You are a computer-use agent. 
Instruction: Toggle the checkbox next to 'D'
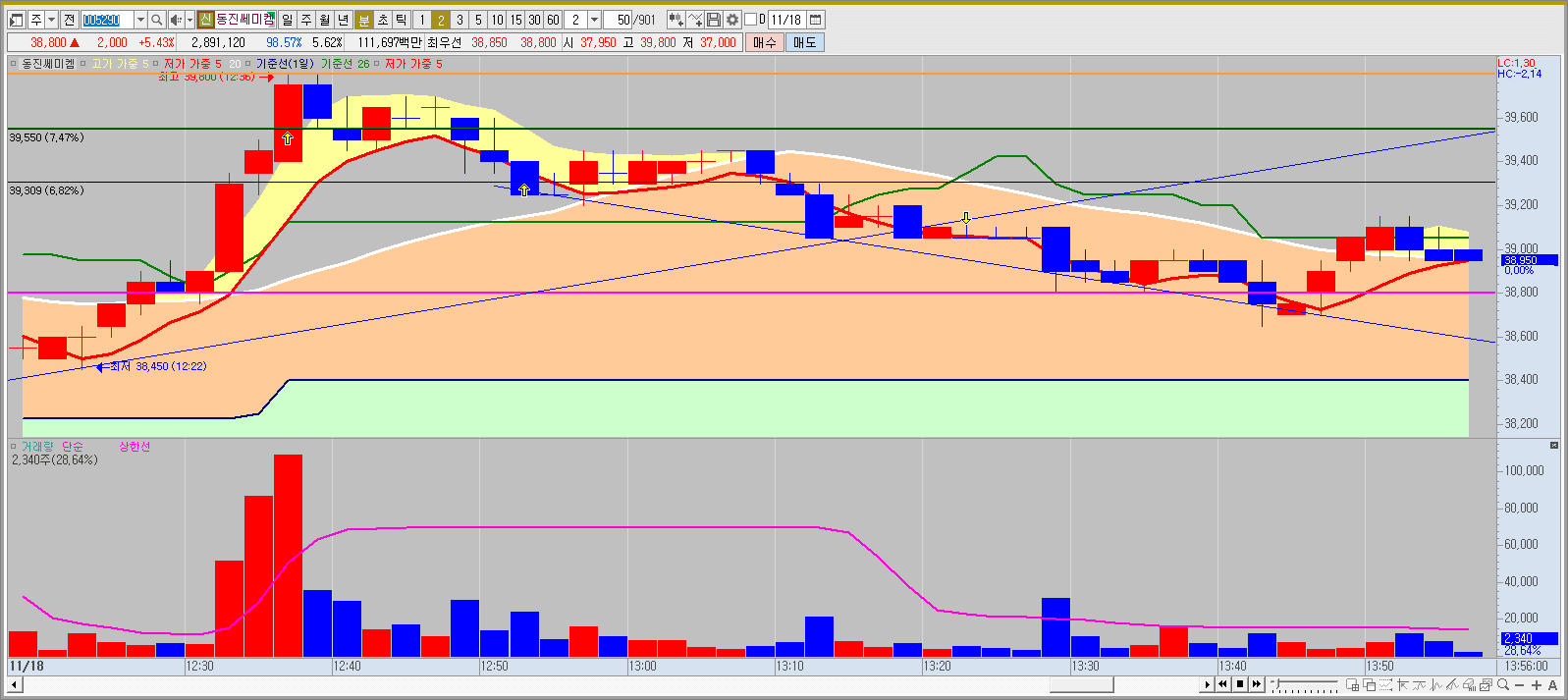tap(750, 20)
